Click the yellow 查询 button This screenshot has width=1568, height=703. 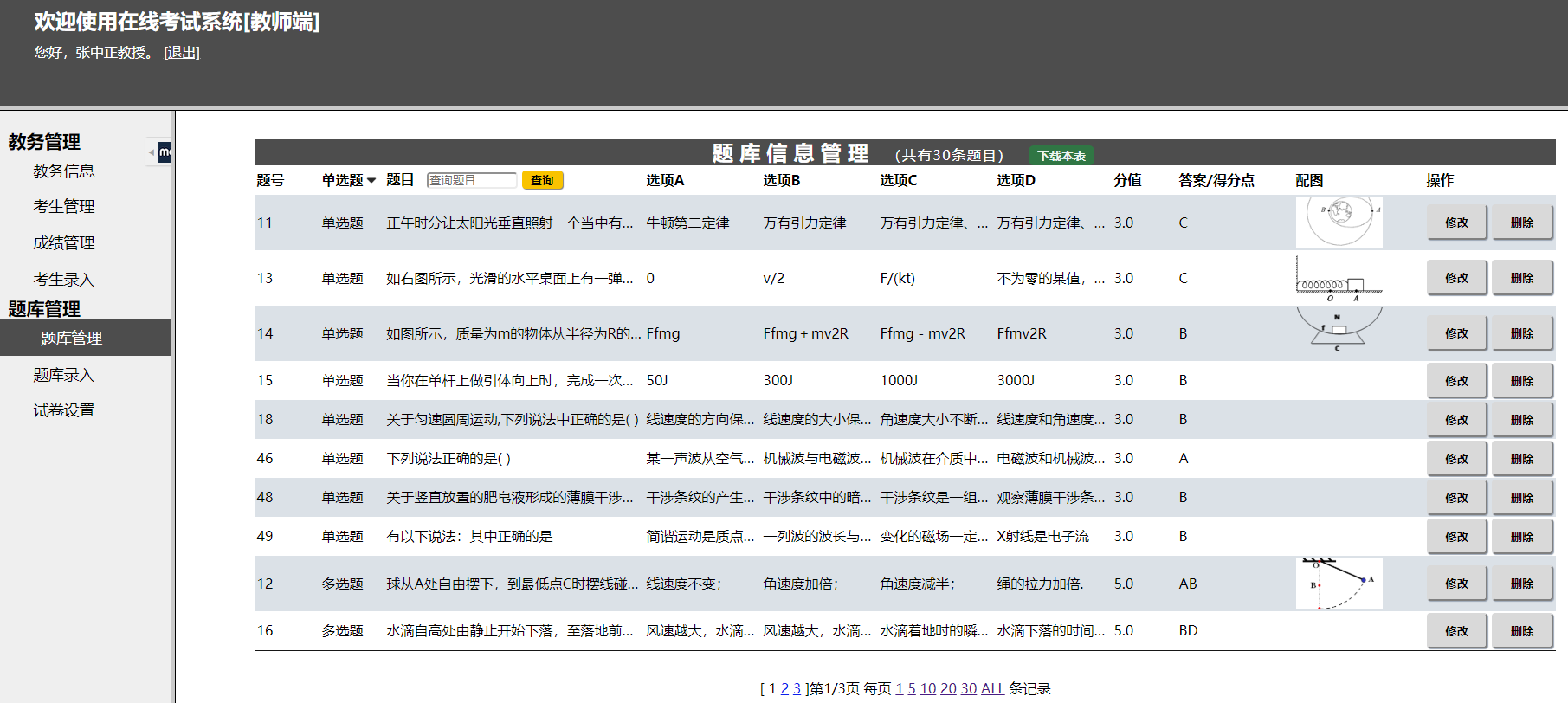click(542, 180)
